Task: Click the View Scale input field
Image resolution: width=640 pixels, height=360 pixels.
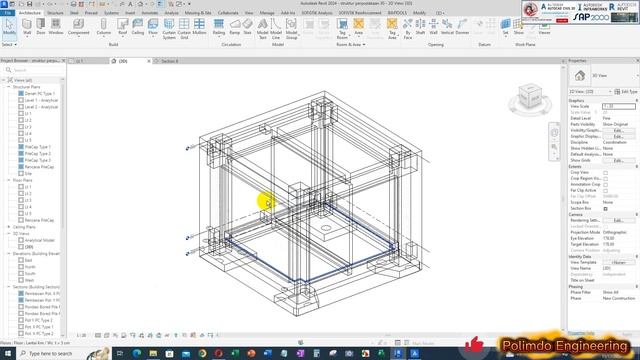Action: 619,106
